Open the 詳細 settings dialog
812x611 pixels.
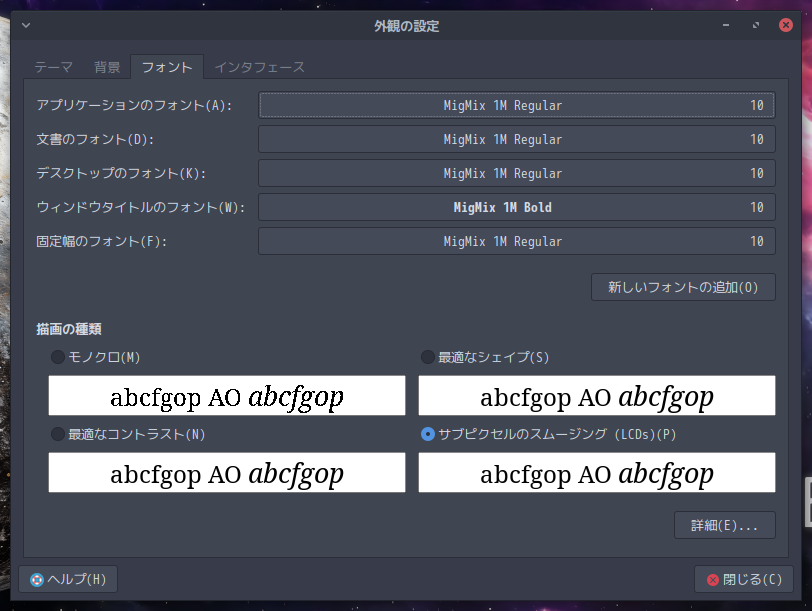coord(724,525)
